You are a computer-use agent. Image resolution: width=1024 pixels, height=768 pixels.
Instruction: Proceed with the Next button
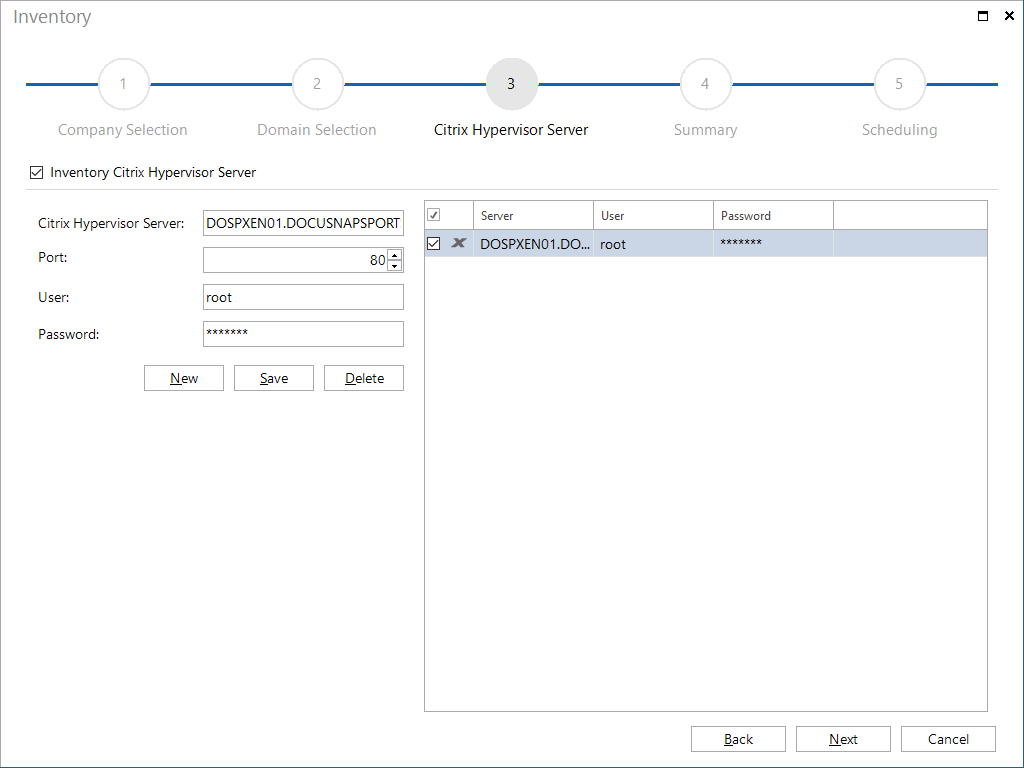pos(843,739)
